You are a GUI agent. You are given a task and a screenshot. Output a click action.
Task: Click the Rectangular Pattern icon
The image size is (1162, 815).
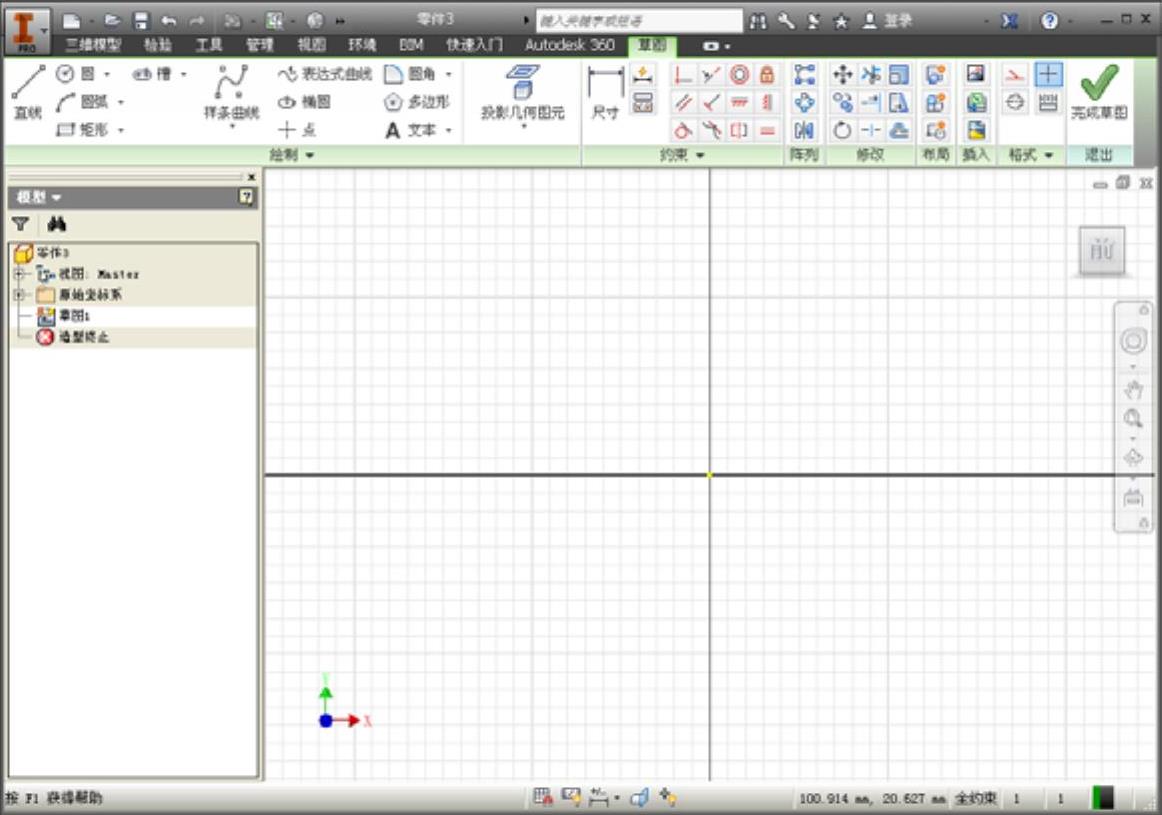804,74
